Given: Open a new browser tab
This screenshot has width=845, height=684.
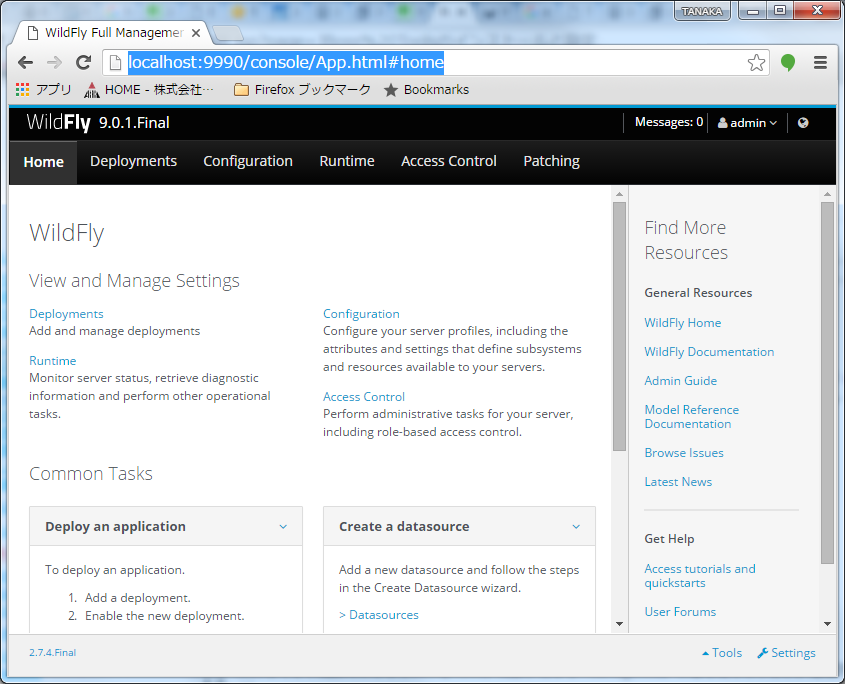Looking at the screenshot, I should coord(227,33).
